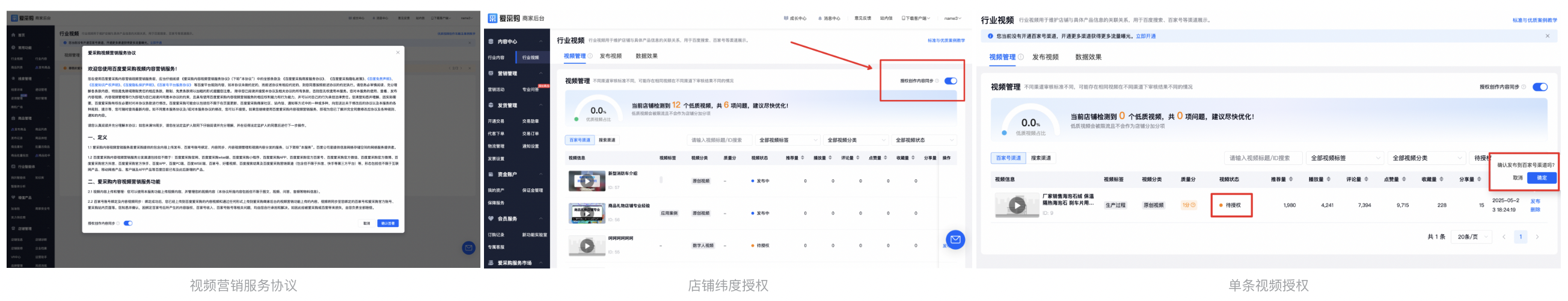Click blue confirm button in agreement dialog
The width and height of the screenshot is (1568, 301).
[388, 223]
